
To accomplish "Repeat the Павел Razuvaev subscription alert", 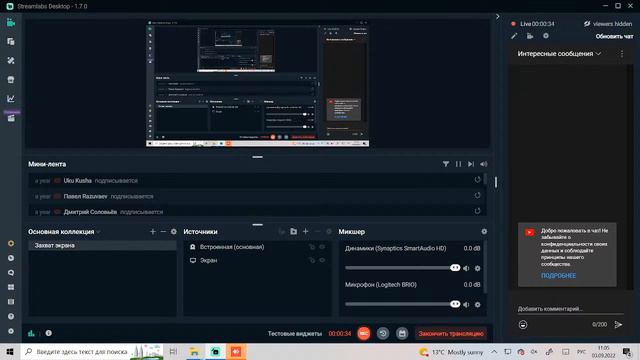I will coord(478,196).
